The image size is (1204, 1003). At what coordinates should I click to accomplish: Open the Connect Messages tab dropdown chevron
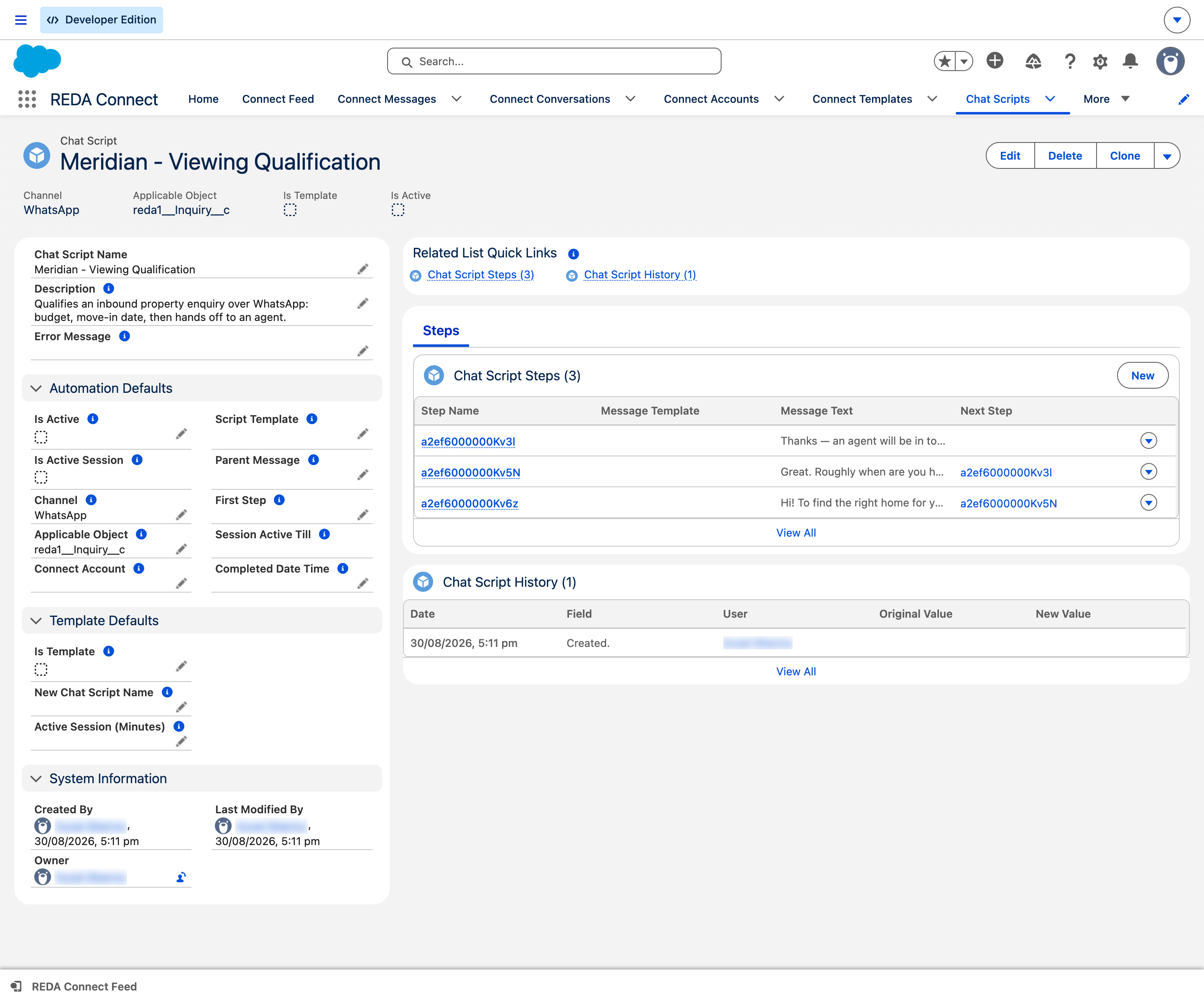click(x=457, y=99)
